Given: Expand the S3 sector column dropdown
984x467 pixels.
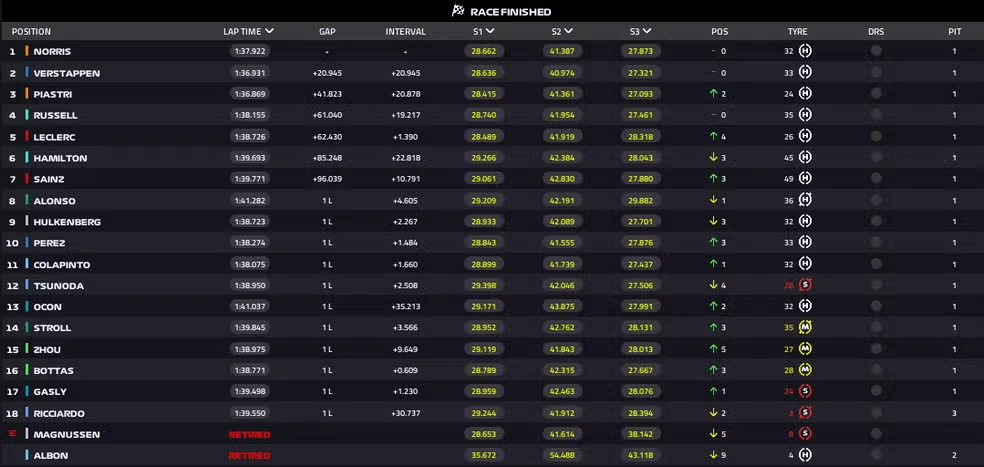Looking at the screenshot, I should [x=647, y=31].
